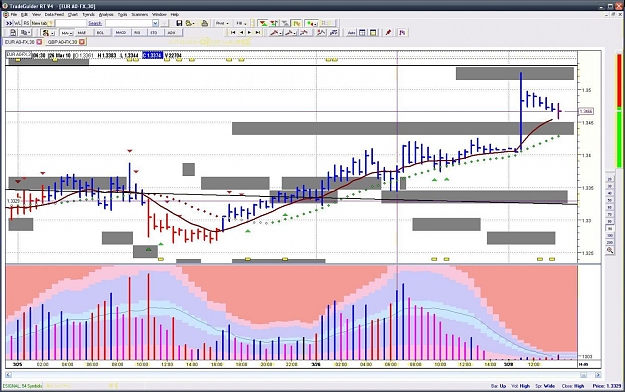
Task: Click the blue table layout icon
Action: (x=362, y=33)
